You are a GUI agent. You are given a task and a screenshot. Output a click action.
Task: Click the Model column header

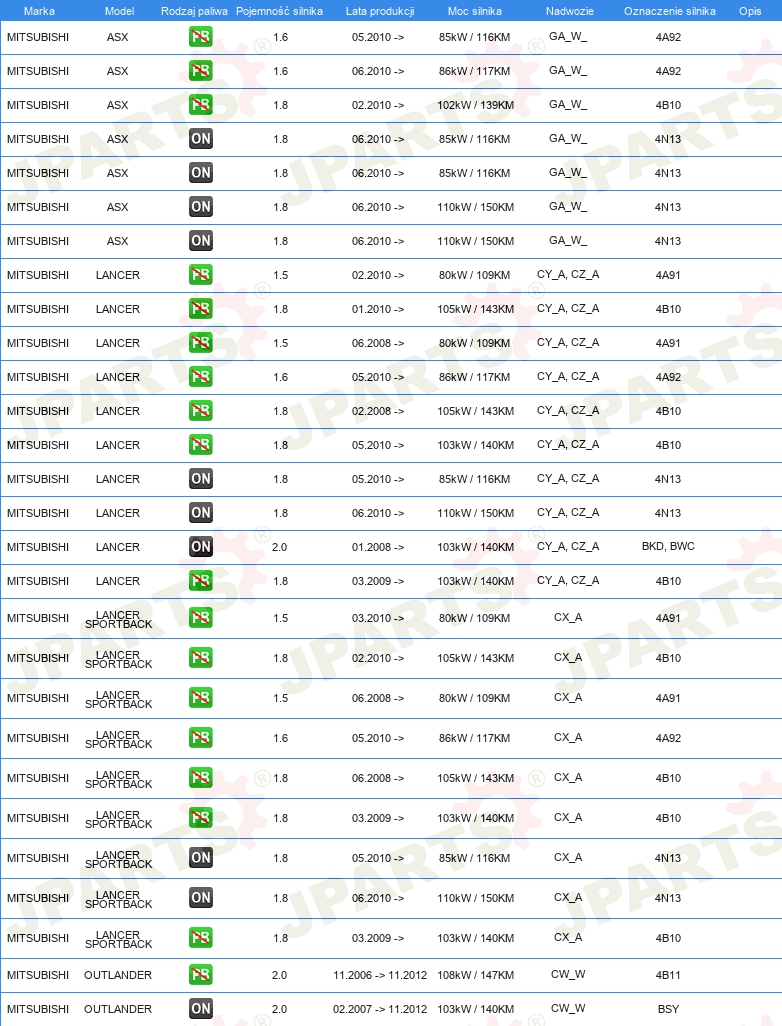119,11
